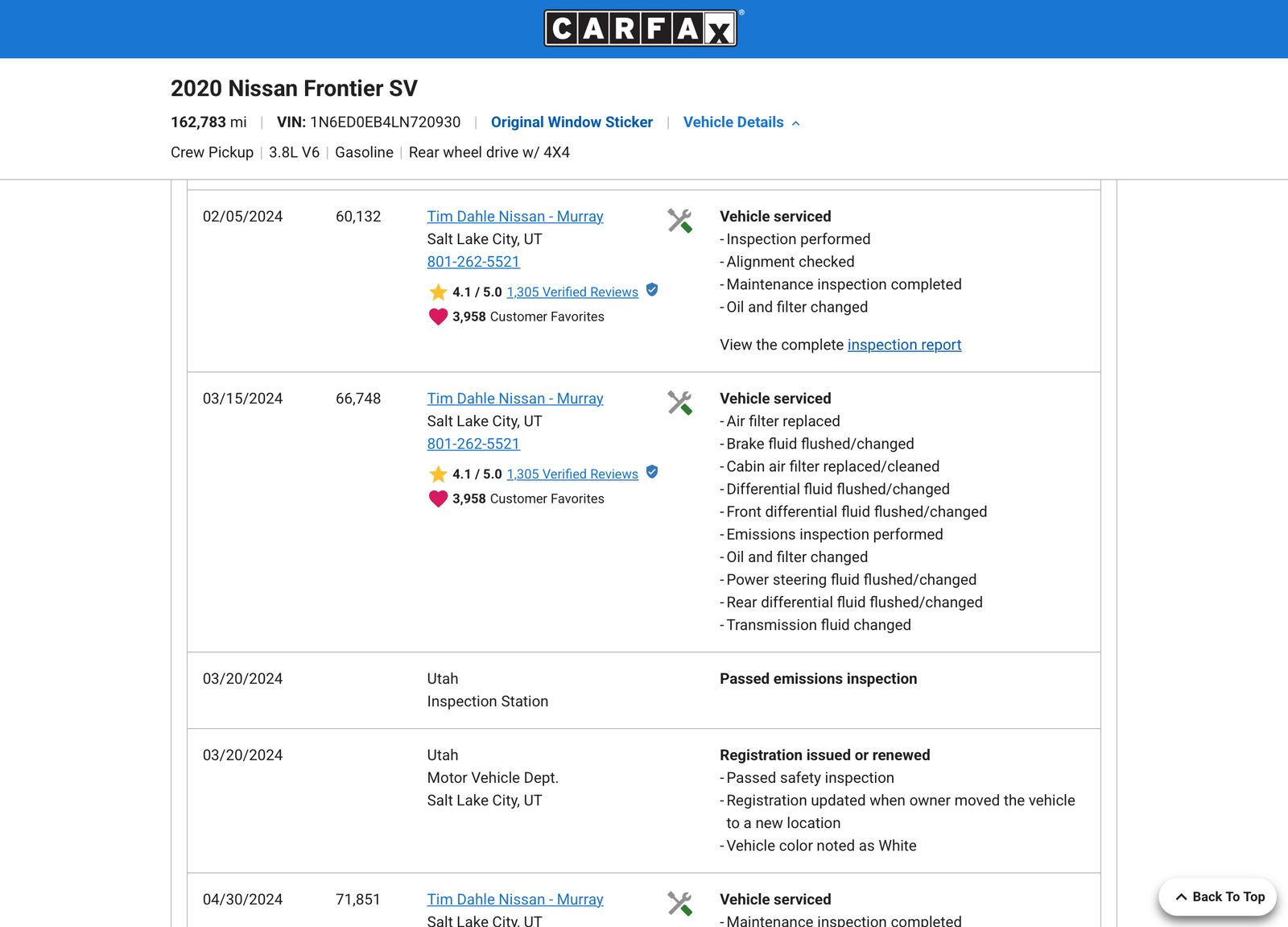The image size is (1288, 927).
Task: Click service wrench icon for 04/30/2024 entry
Action: pos(679,904)
